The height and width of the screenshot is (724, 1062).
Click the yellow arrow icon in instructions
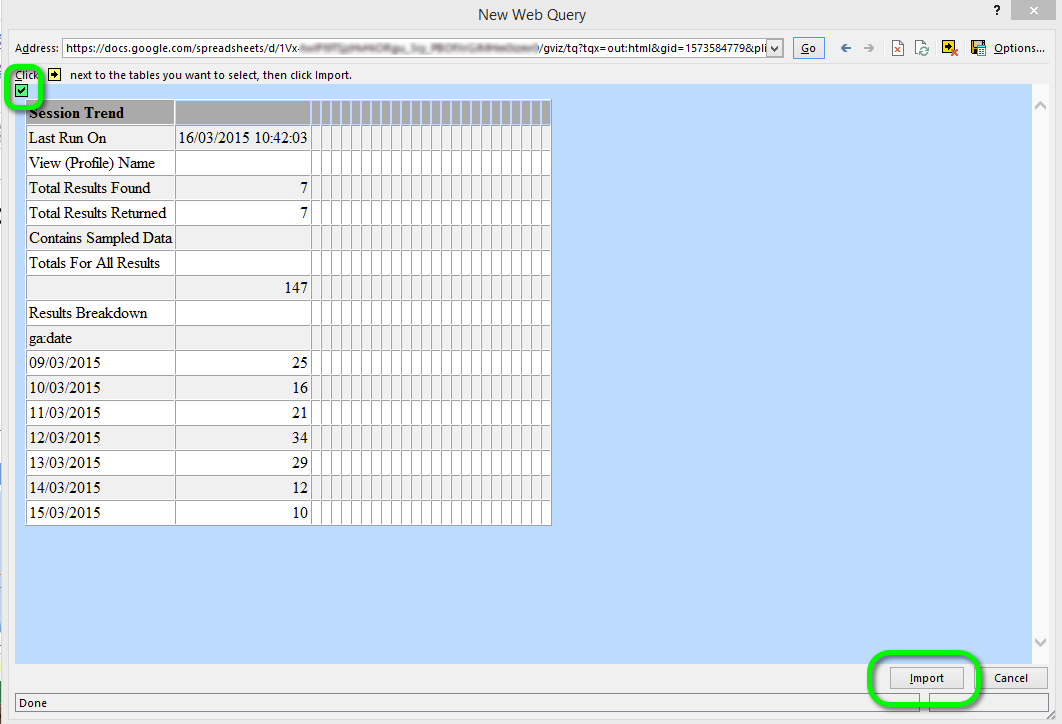(54, 75)
